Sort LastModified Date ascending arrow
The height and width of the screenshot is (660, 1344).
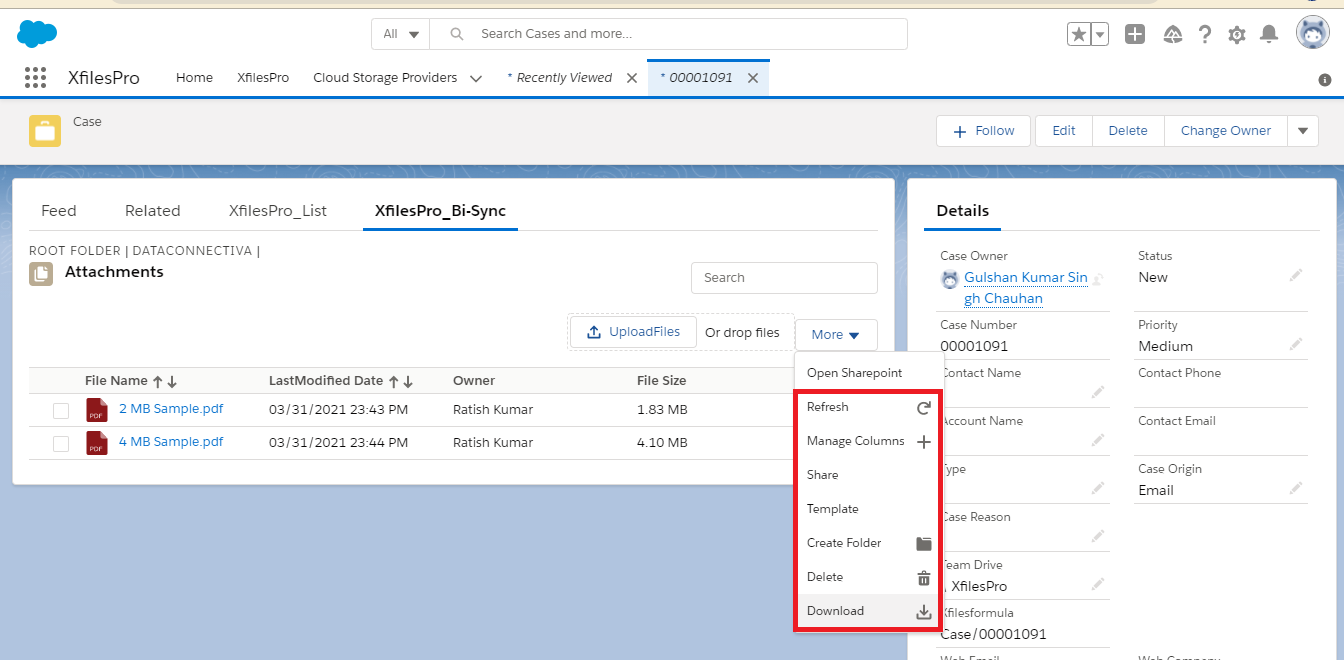coord(393,381)
